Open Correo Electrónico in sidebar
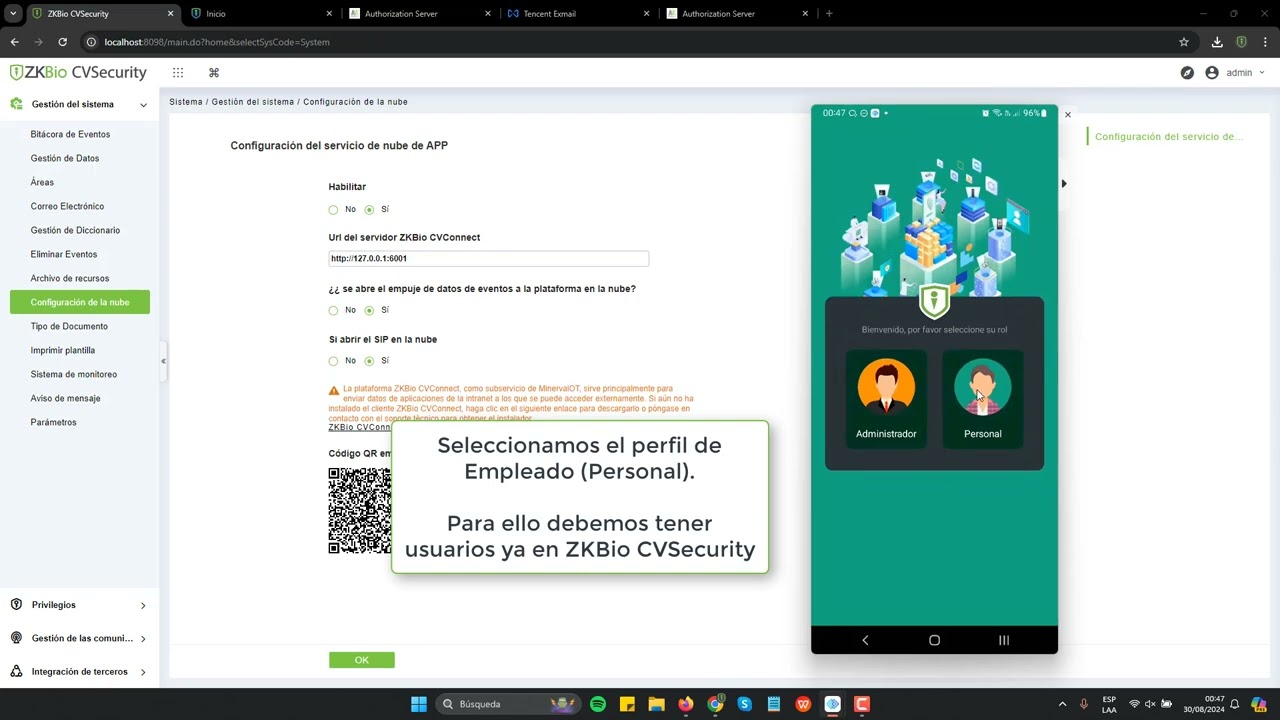Image resolution: width=1280 pixels, height=720 pixels. [x=67, y=206]
